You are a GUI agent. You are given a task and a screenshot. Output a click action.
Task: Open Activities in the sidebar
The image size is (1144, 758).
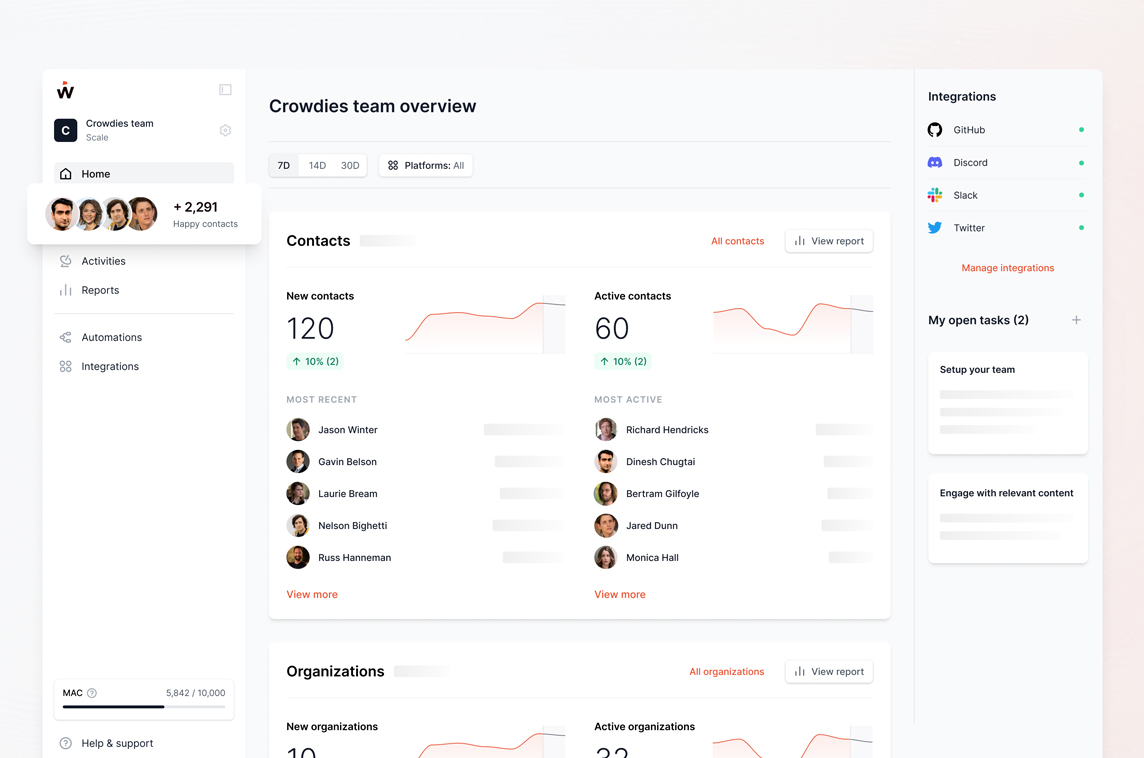coord(144,260)
